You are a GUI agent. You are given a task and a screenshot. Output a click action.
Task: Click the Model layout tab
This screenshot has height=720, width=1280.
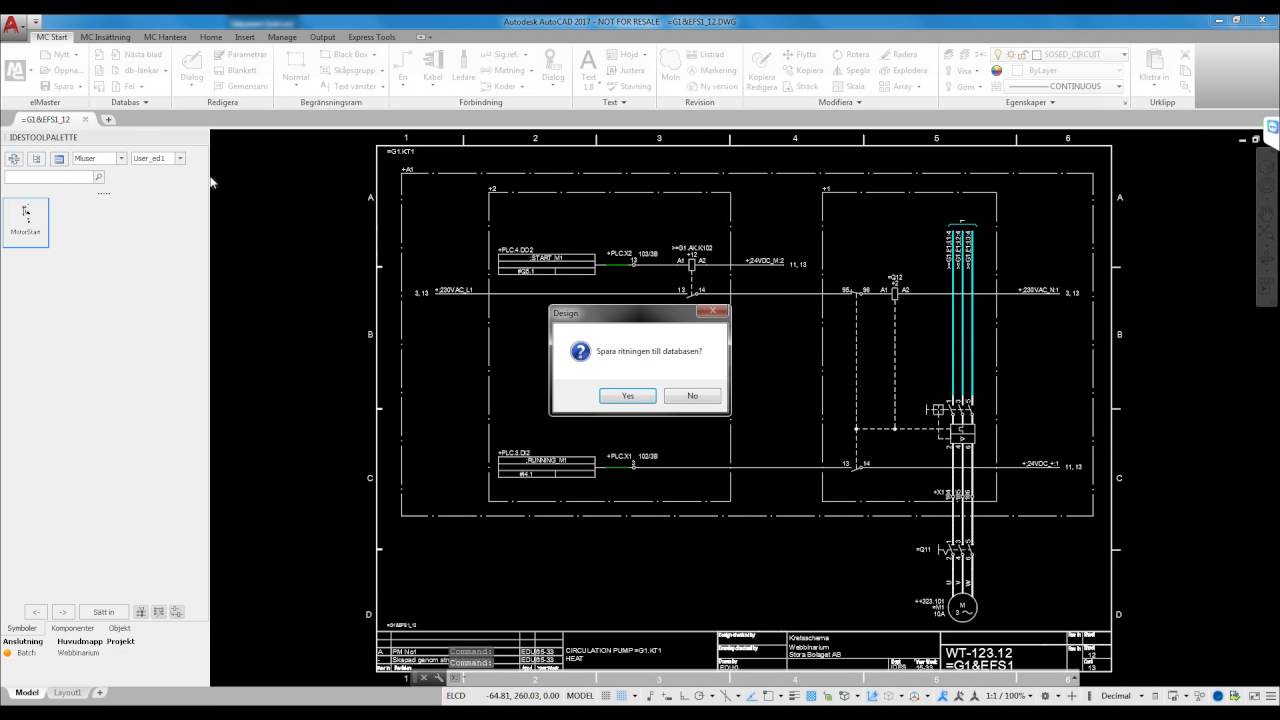coord(27,692)
